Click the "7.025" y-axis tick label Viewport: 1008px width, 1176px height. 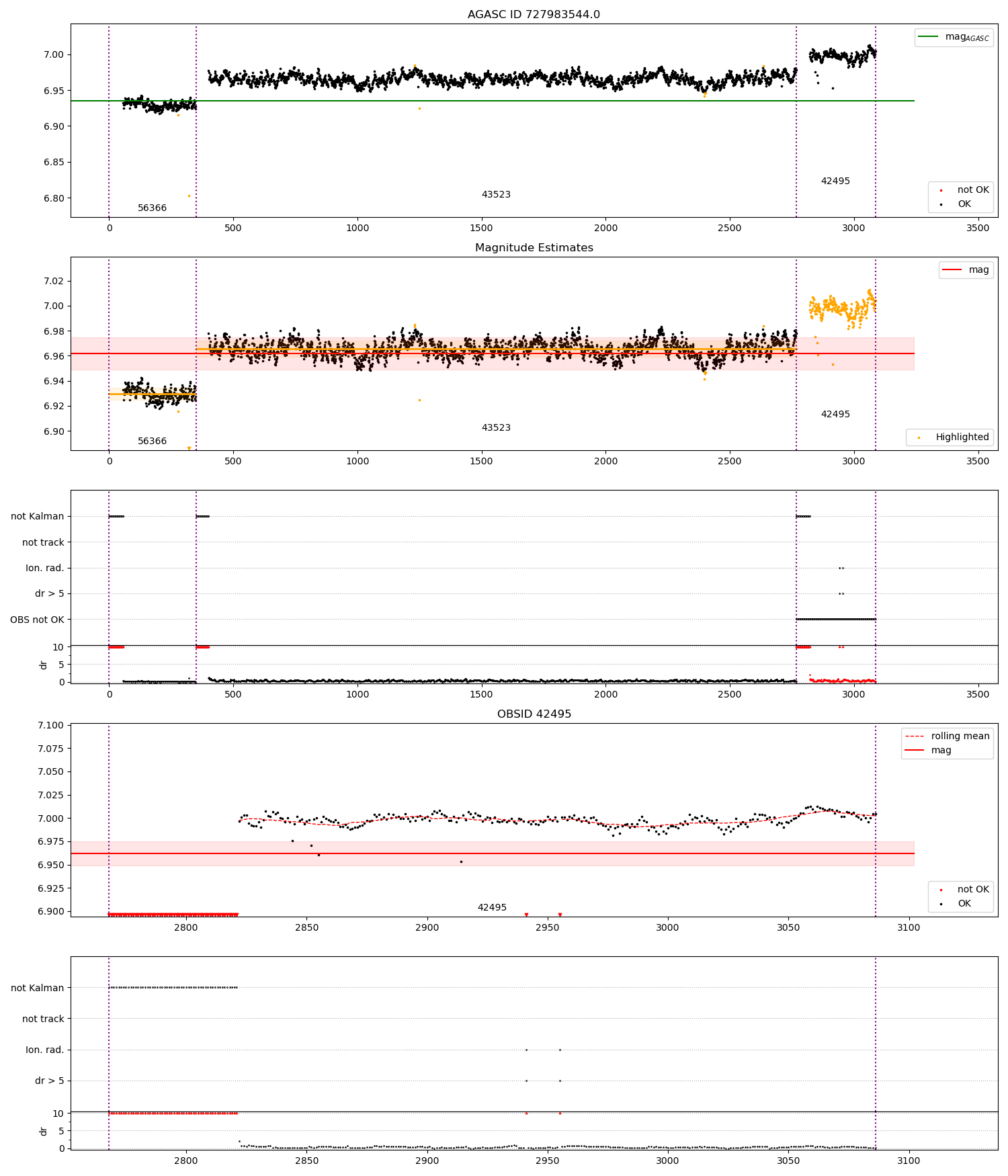point(50,795)
